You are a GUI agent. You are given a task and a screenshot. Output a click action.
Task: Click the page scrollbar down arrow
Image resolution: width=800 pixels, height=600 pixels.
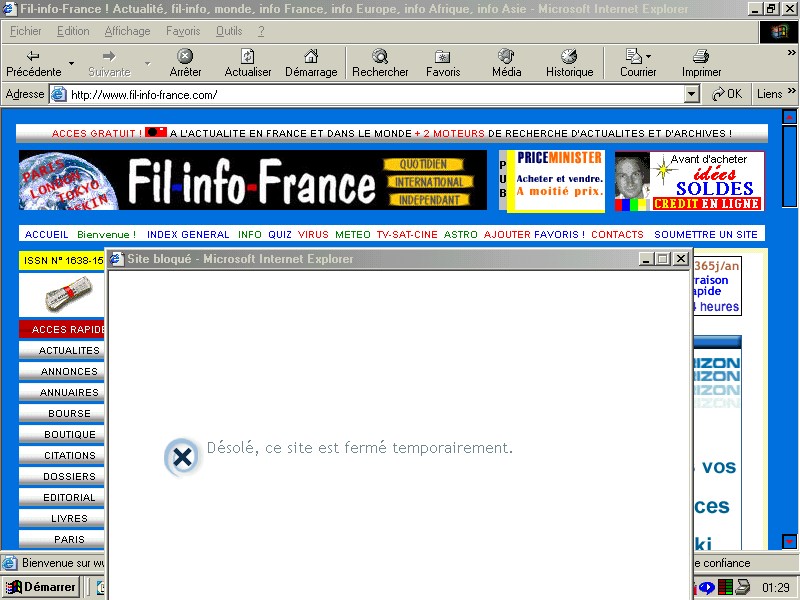(789, 541)
